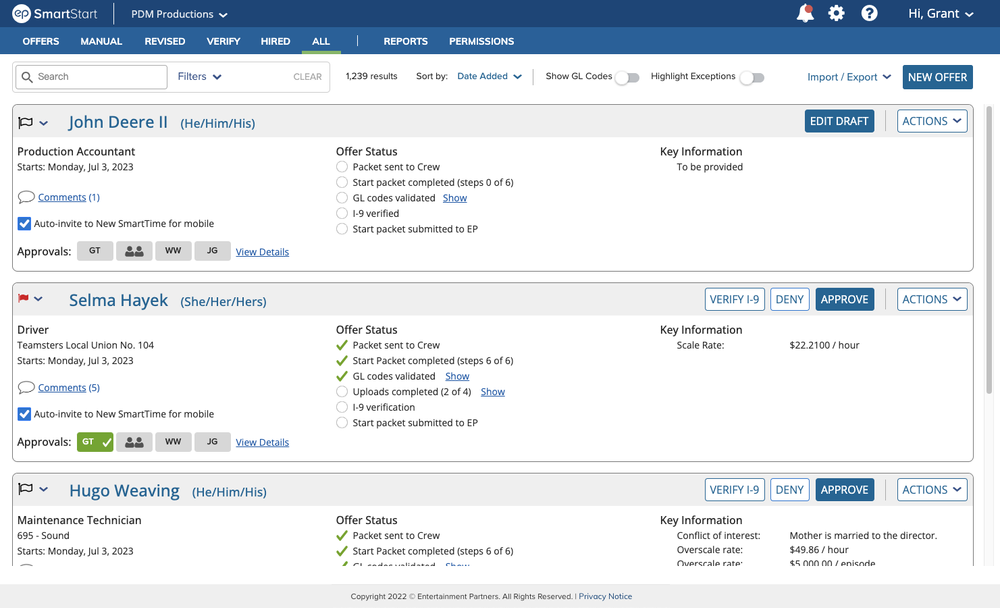The width and height of the screenshot is (1000, 608).
Task: Uncheck Auto-invite checkbox for Selma Hayek
Action: click(24, 414)
